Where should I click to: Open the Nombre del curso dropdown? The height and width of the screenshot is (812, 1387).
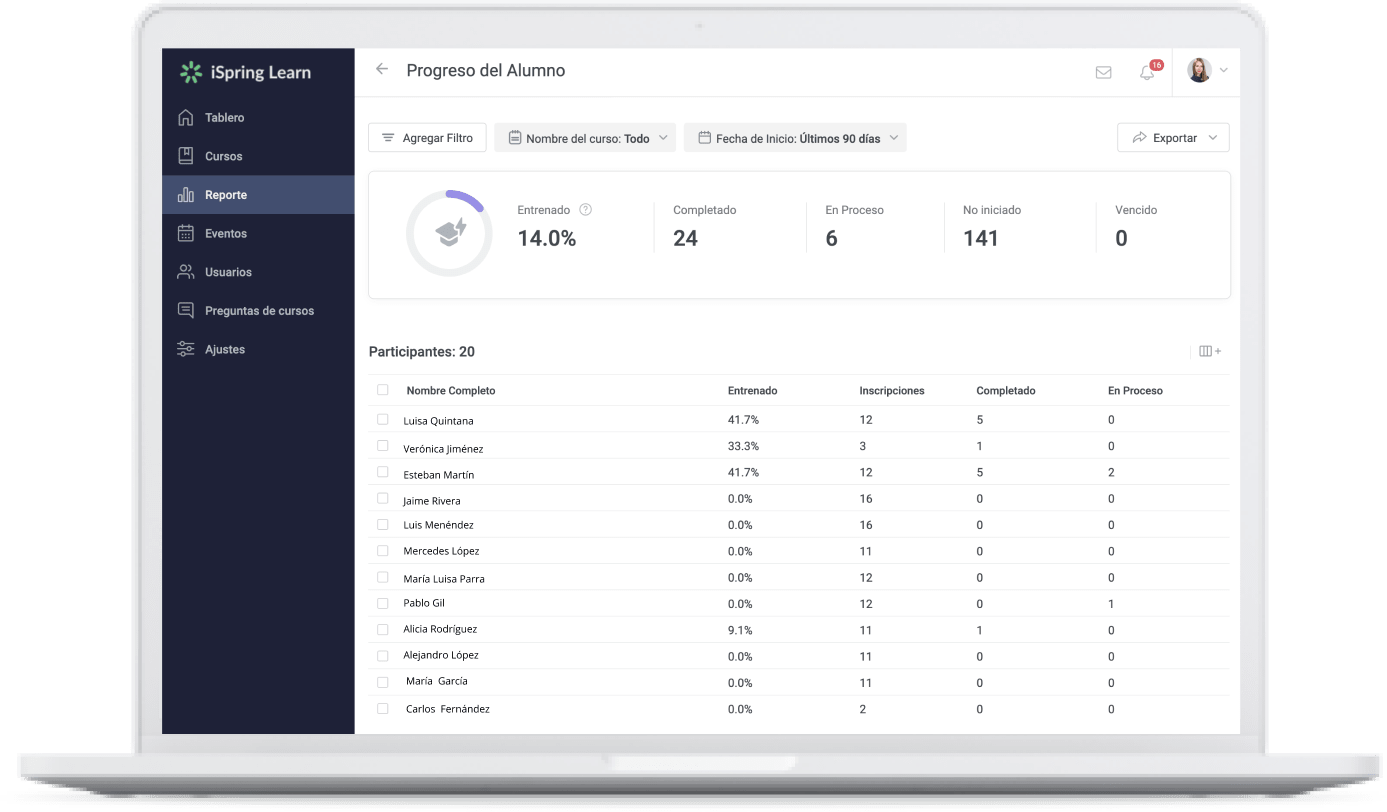(x=585, y=137)
